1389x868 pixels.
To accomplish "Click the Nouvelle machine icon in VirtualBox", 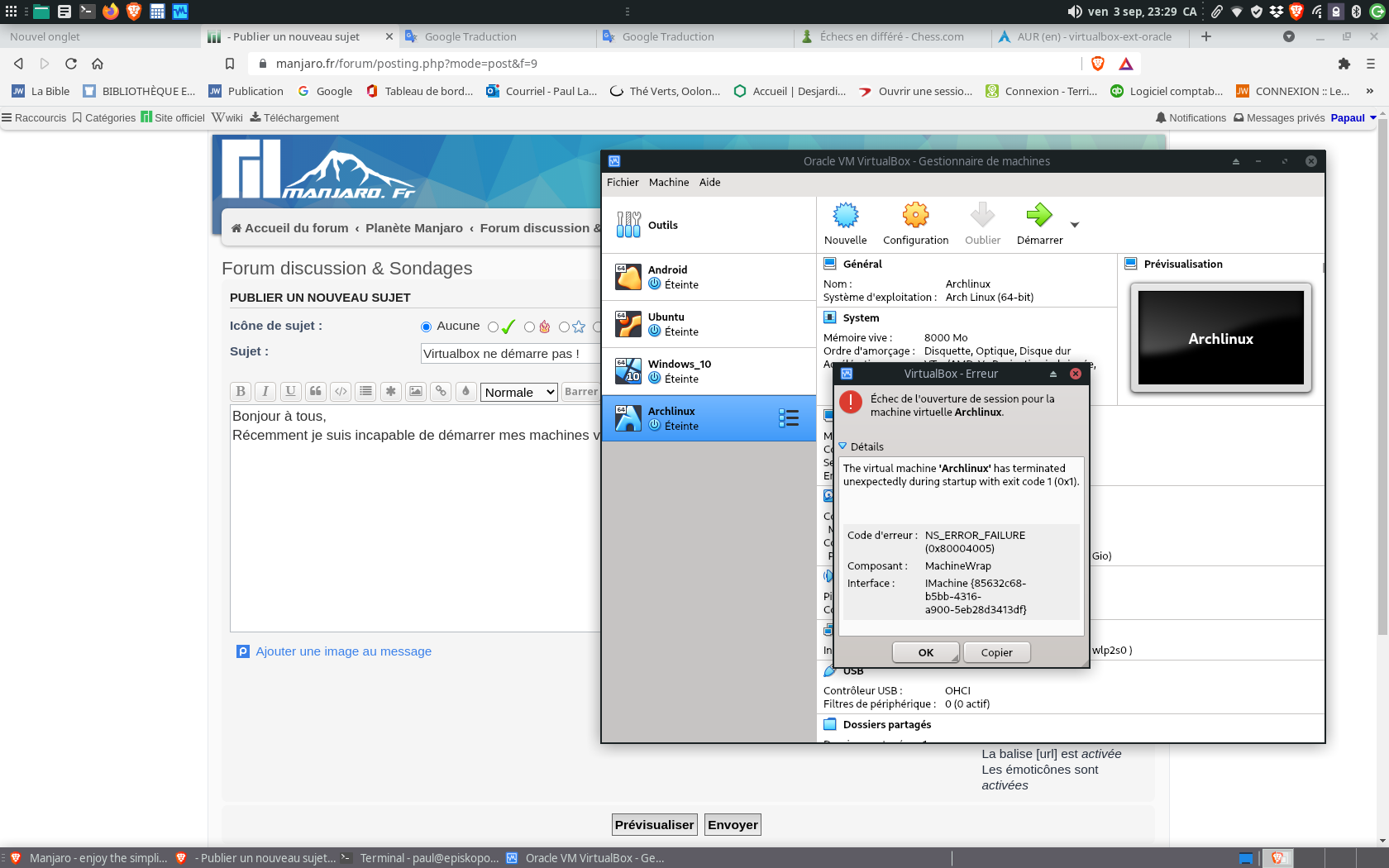I will [x=845, y=216].
